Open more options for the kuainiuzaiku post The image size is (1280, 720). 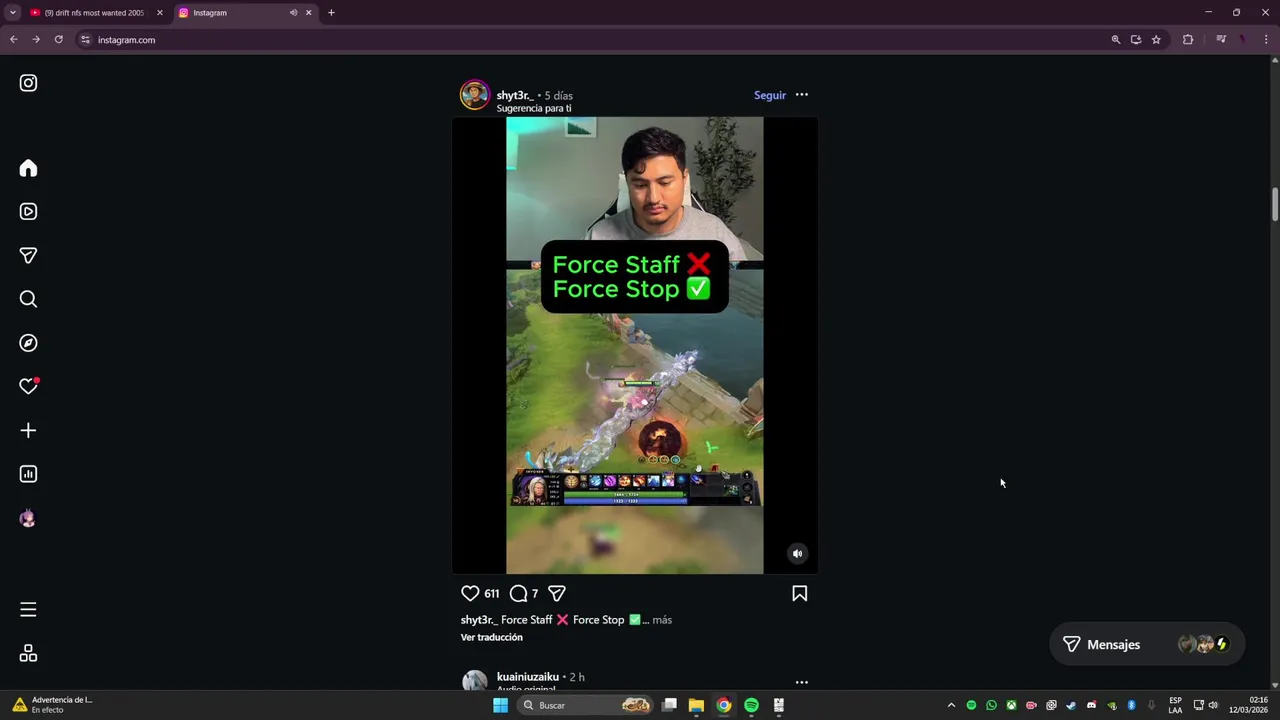pyautogui.click(x=801, y=682)
